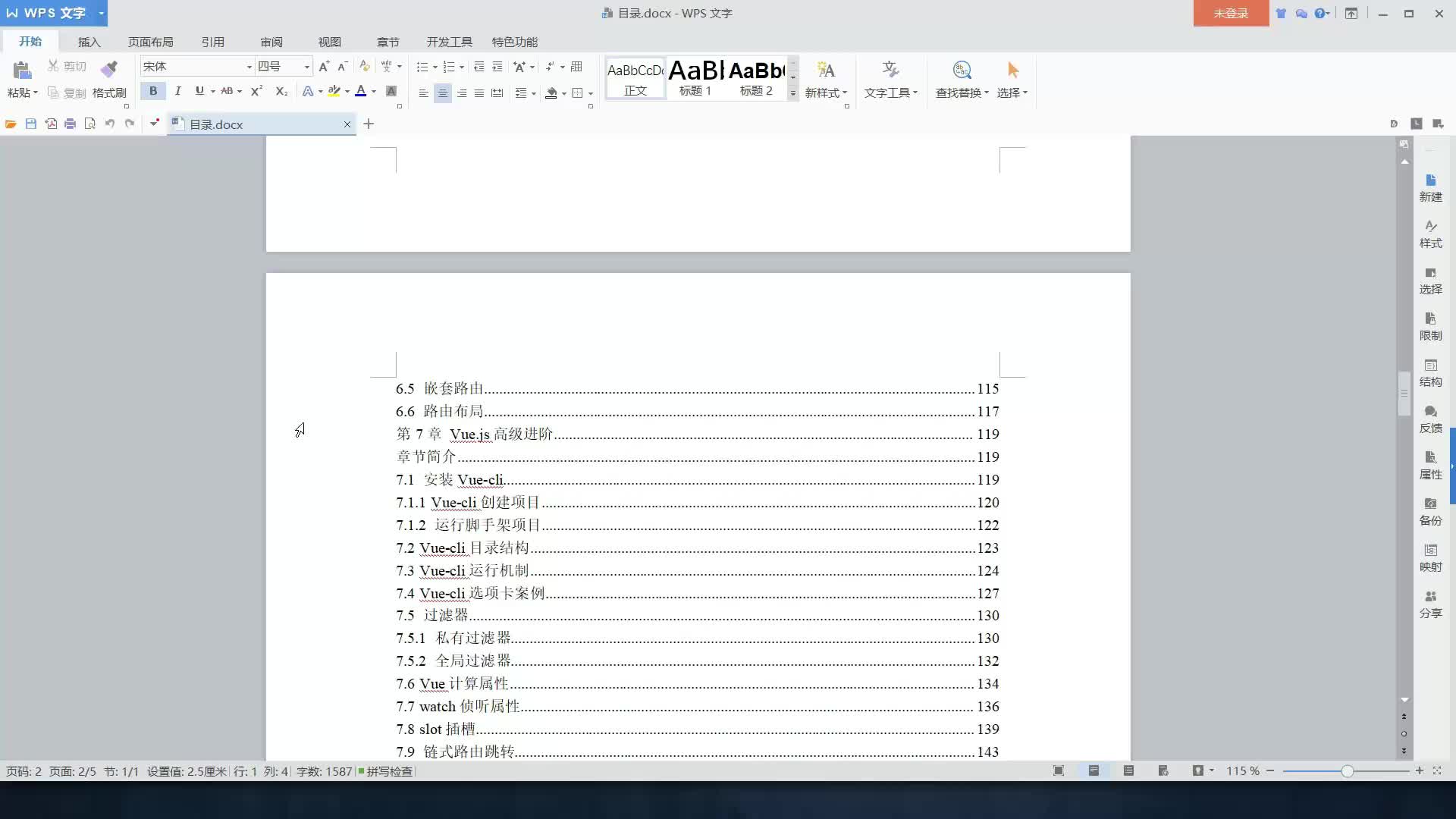This screenshot has width=1456, height=819.
Task: Click the Print icon in quick access toolbar
Action: [71, 124]
